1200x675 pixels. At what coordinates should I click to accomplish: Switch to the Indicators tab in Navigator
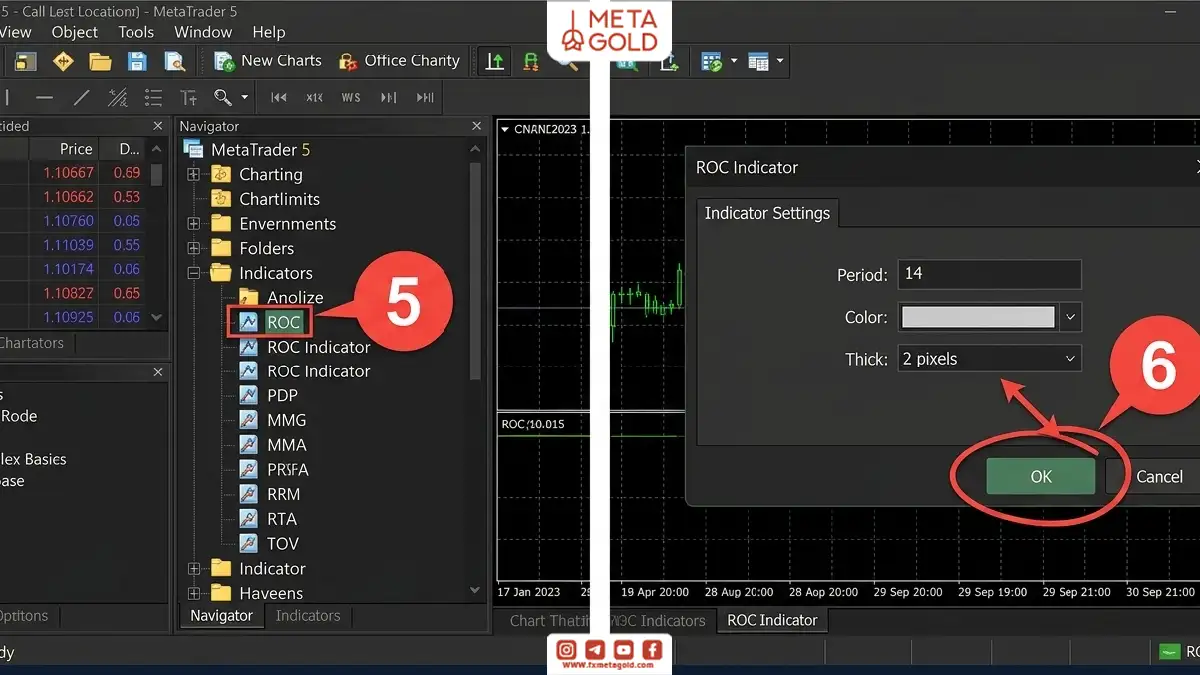[x=308, y=616]
